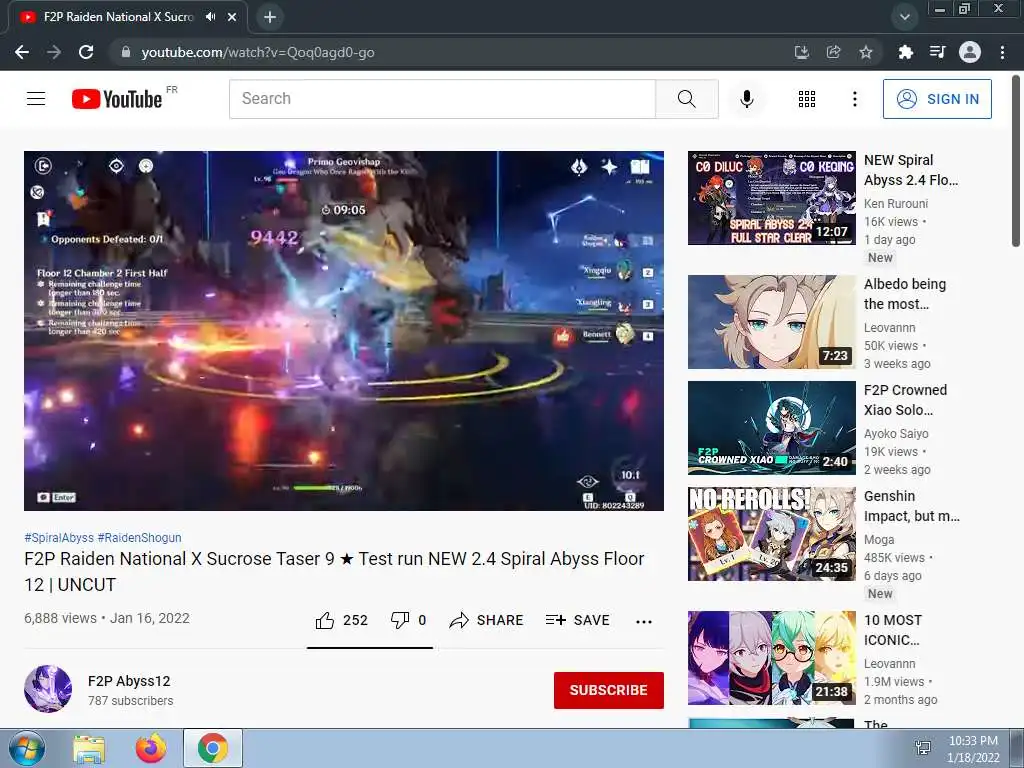Click the 'F2P Crowned Xiao Solo...' title
The height and width of the screenshot is (768, 1024).
[x=905, y=400]
